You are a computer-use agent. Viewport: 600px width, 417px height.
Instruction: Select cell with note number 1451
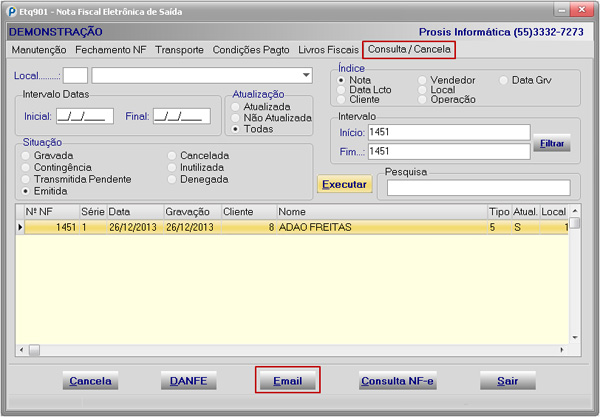pyautogui.click(x=52, y=227)
